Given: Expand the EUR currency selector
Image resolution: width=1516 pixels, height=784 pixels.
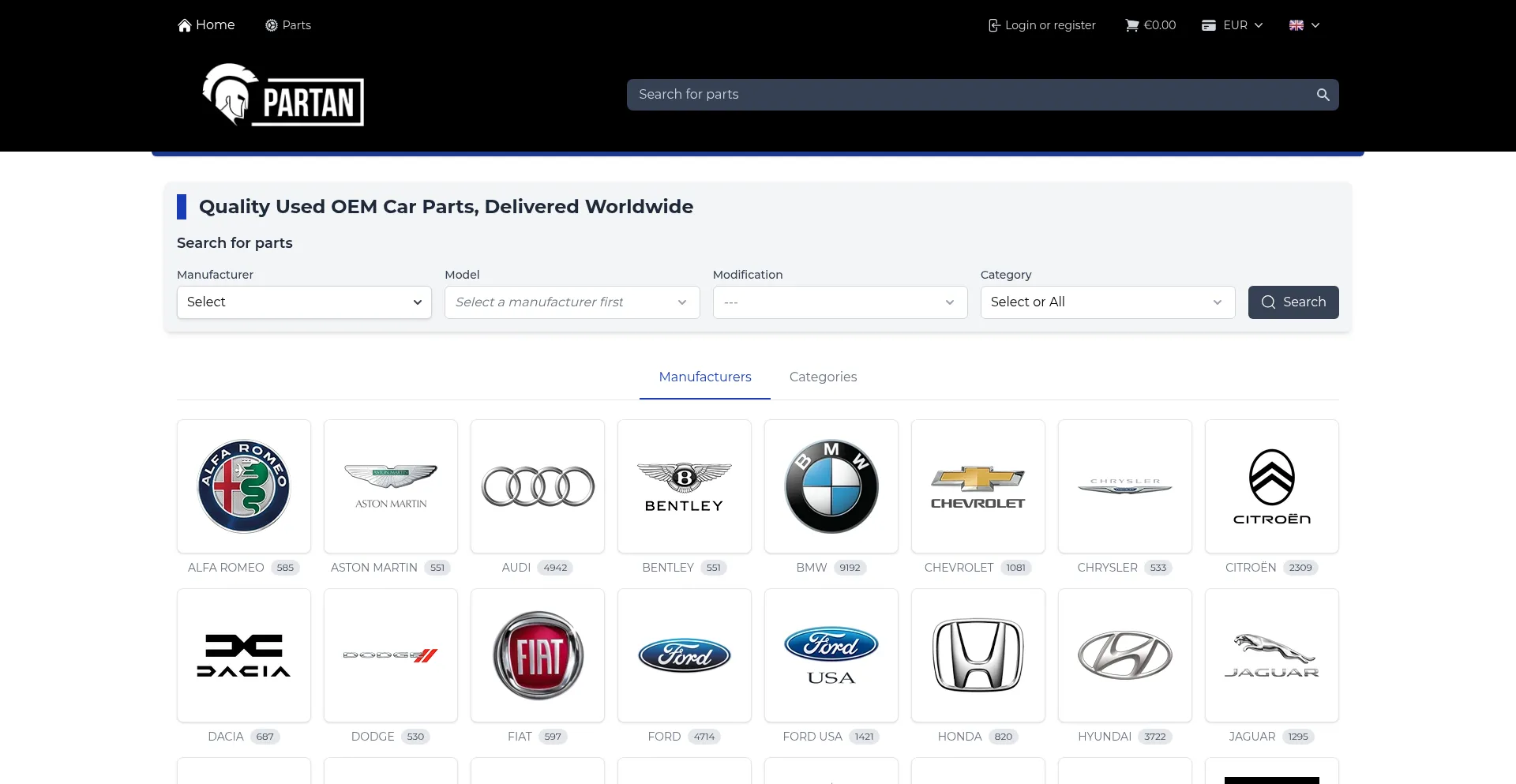Looking at the screenshot, I should (x=1233, y=25).
